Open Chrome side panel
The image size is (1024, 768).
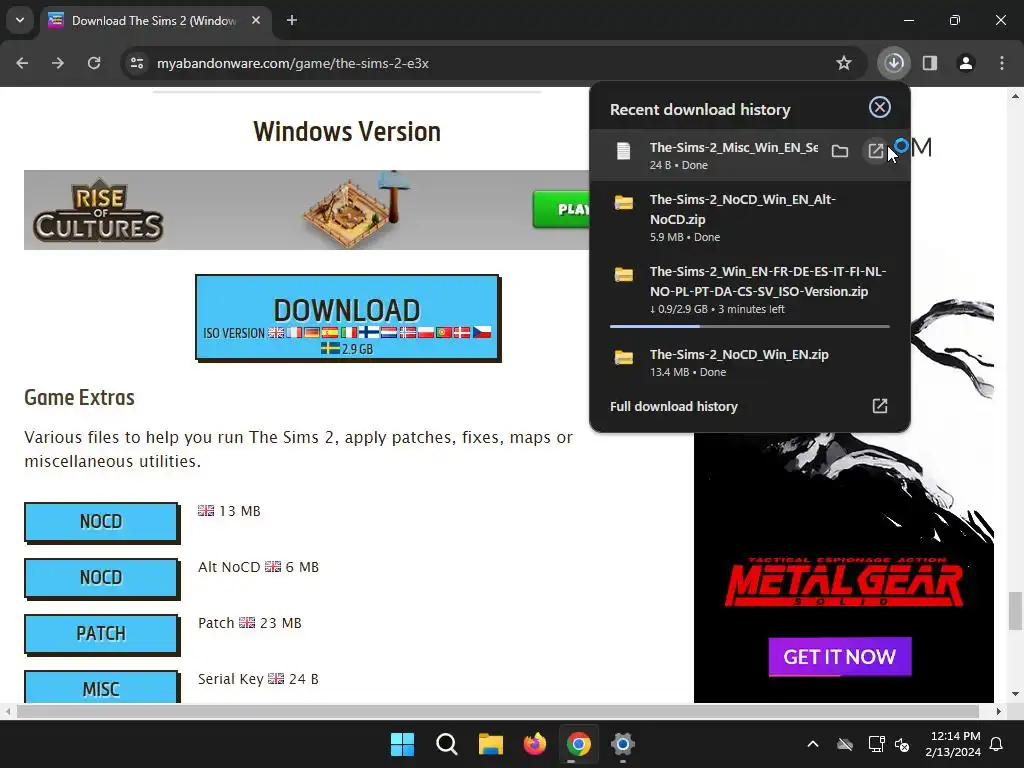coord(930,63)
